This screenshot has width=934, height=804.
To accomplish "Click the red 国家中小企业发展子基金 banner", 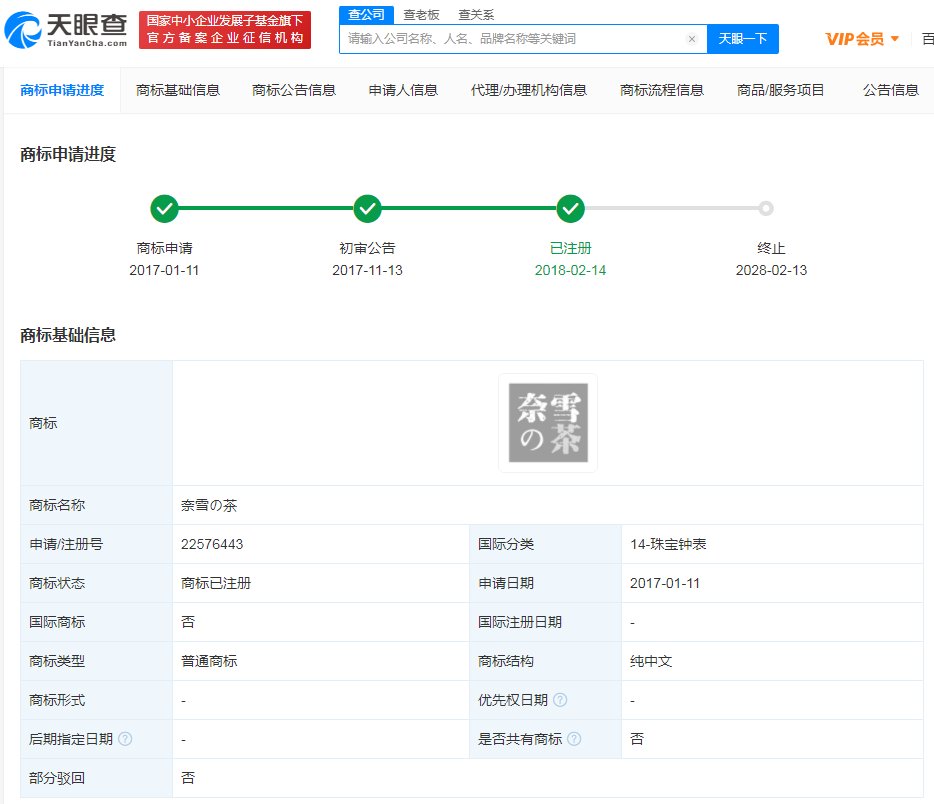I will pos(225,30).
